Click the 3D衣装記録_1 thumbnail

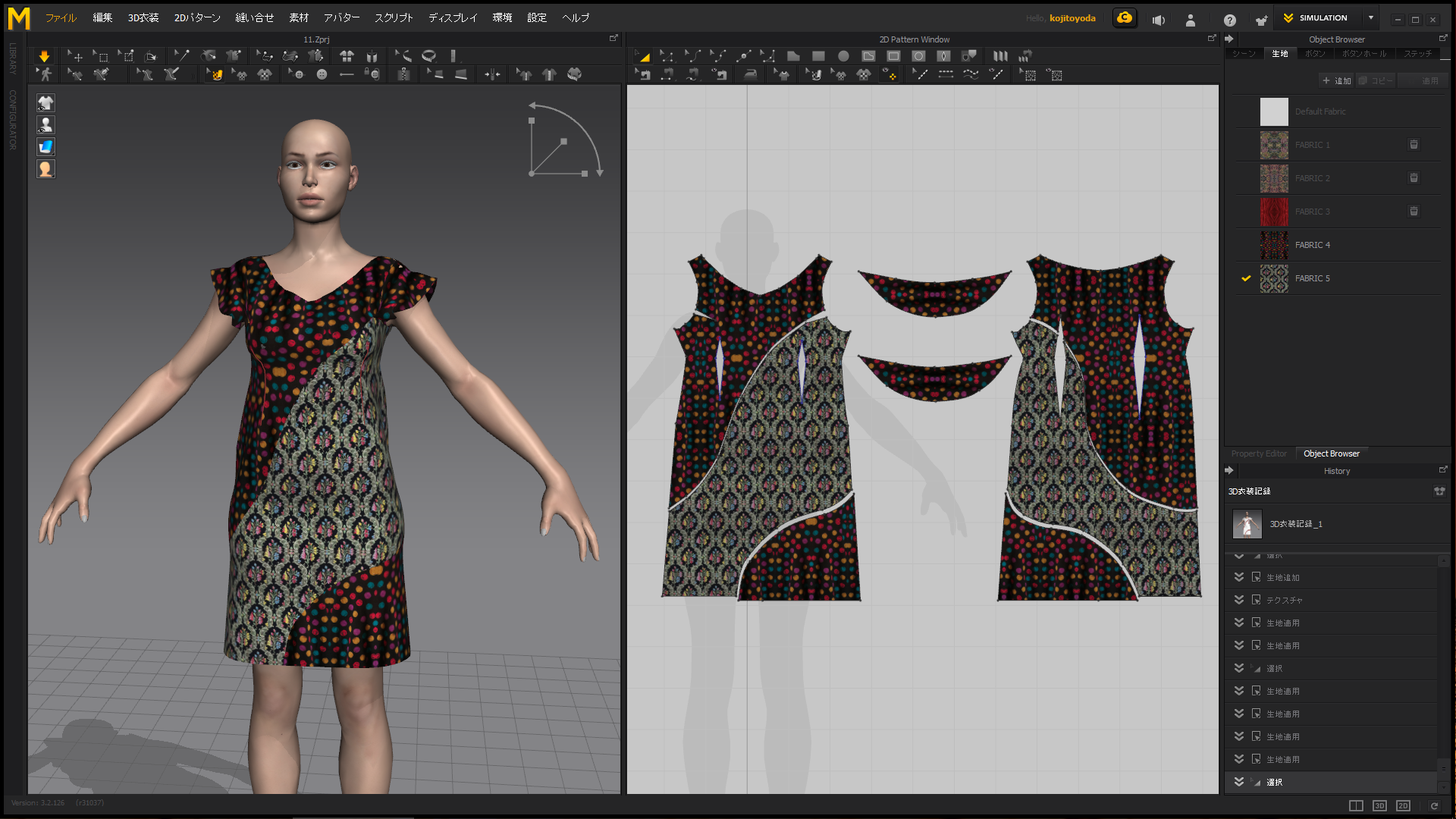pos(1247,524)
